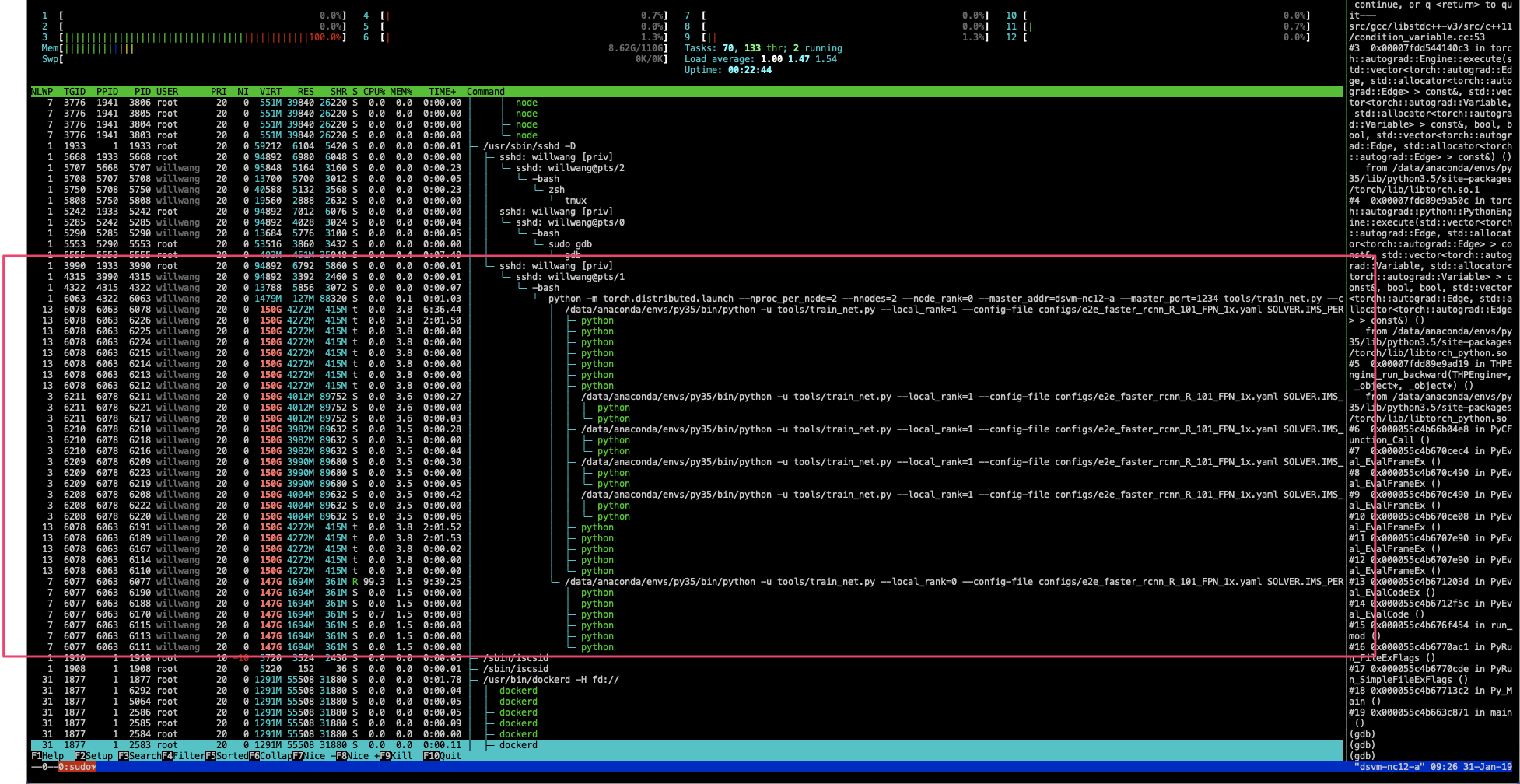Sort by the Command column header

pyautogui.click(x=485, y=91)
